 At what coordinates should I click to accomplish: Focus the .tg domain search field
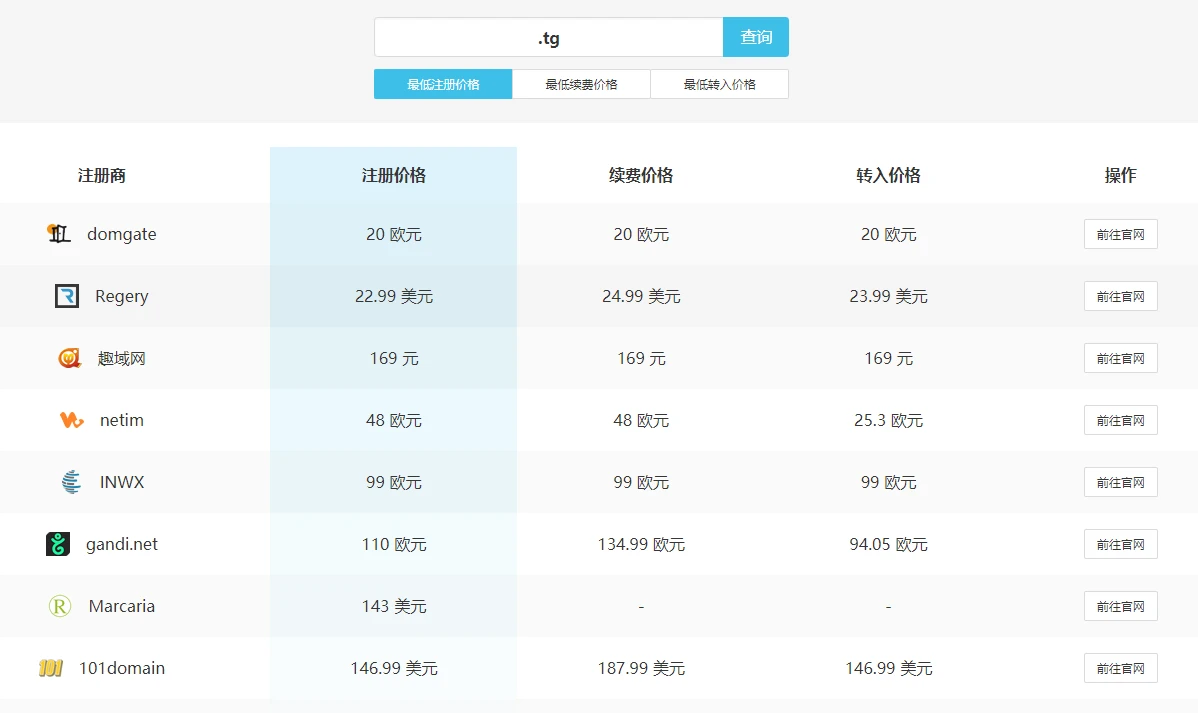[548, 37]
